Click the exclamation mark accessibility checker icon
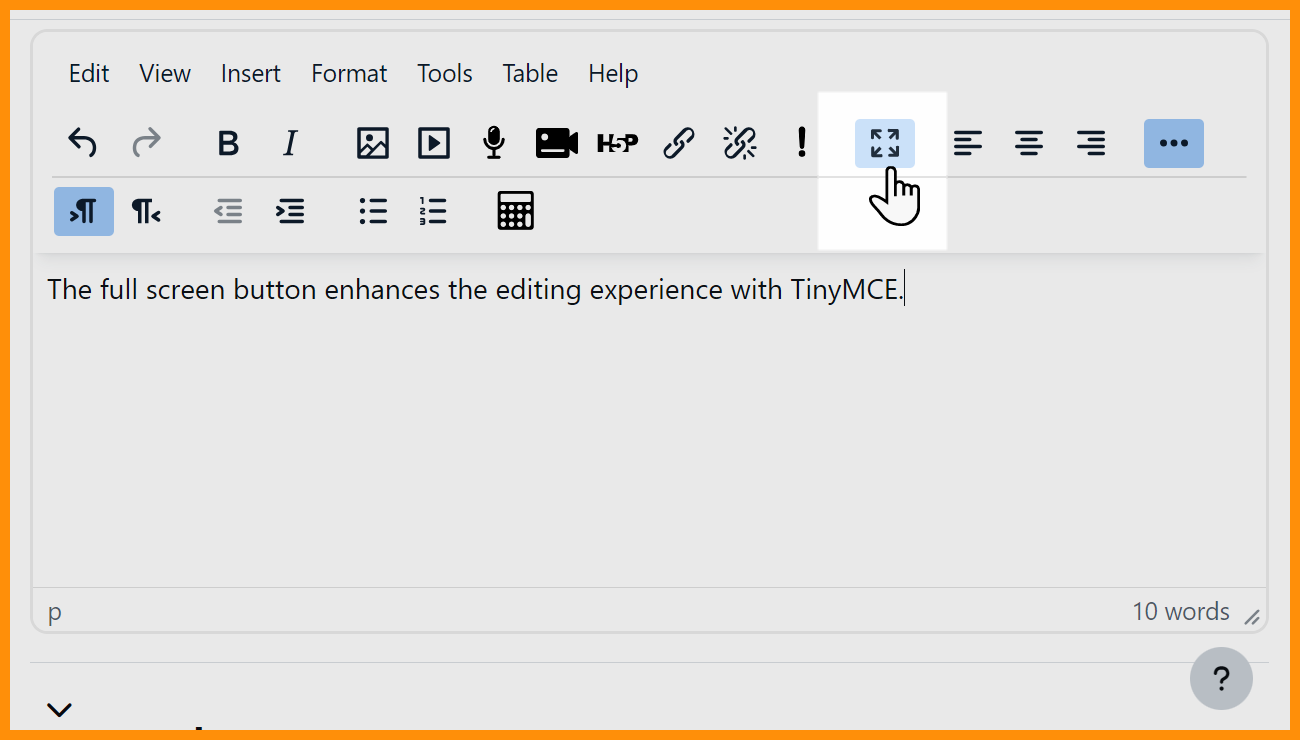 801,143
